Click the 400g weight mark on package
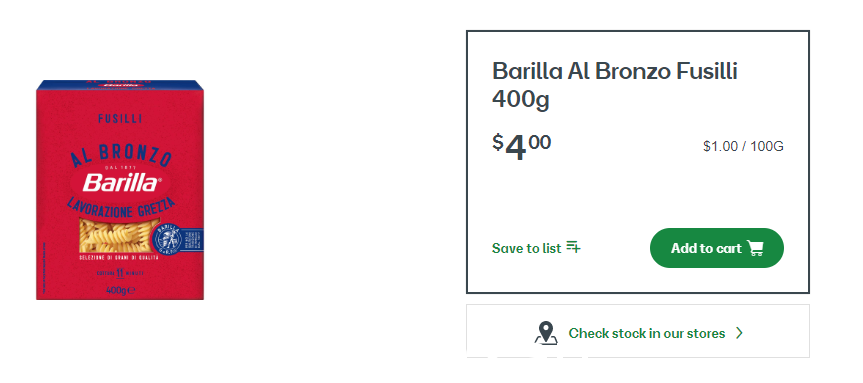863x383 pixels. pos(120,289)
